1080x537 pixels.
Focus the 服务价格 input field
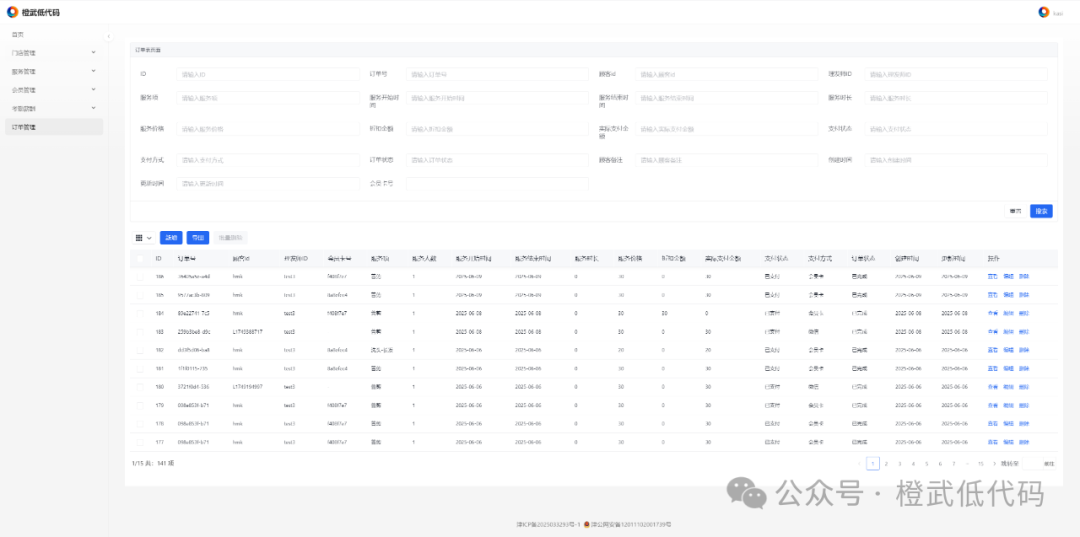tap(268, 129)
